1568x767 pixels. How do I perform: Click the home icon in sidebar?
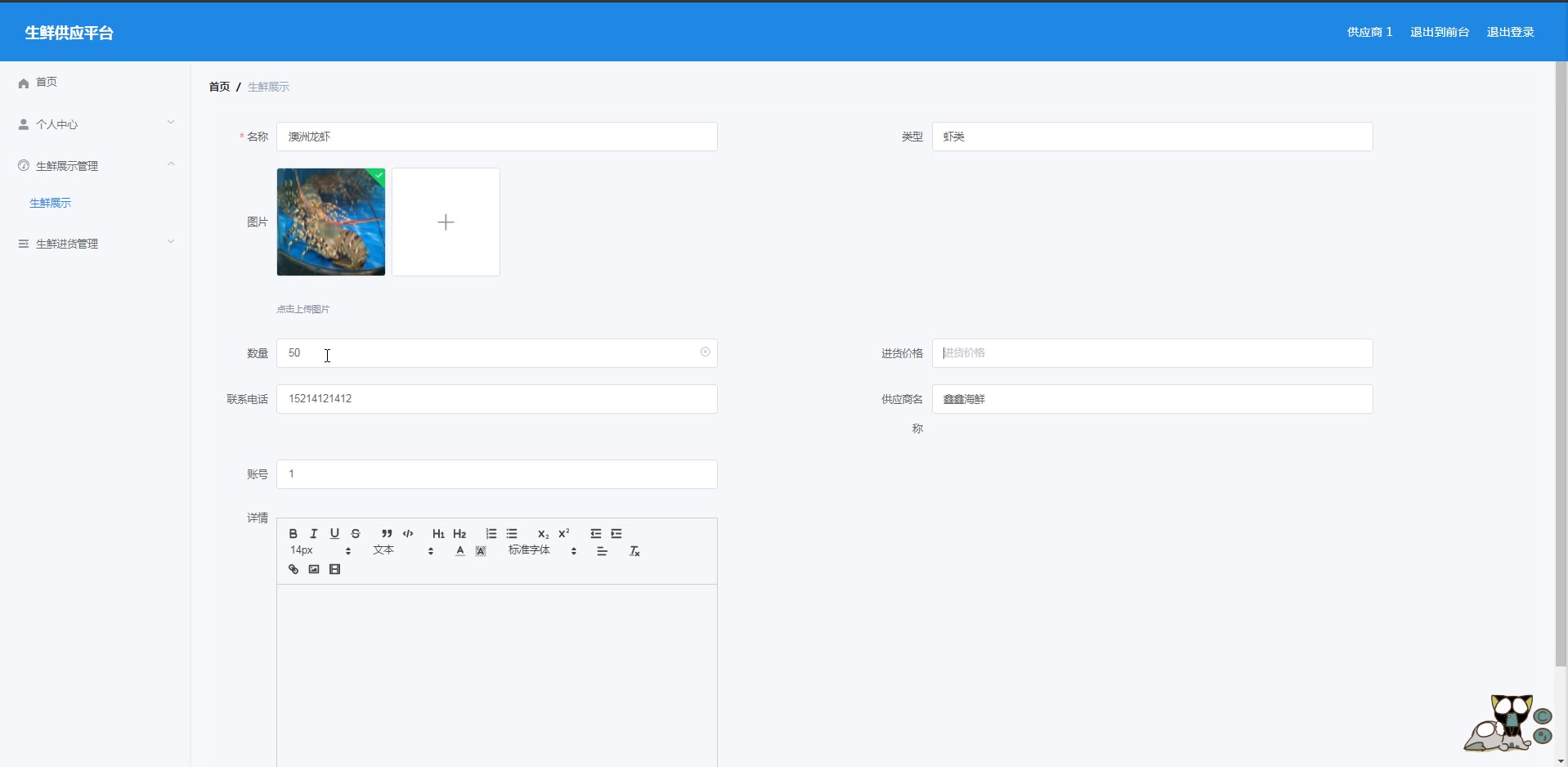pyautogui.click(x=24, y=83)
